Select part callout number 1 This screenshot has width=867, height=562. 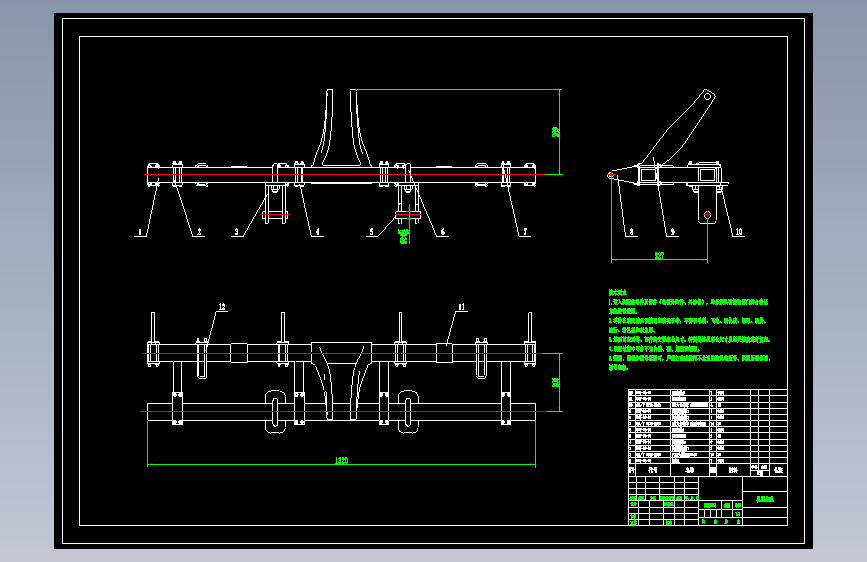pos(140,232)
